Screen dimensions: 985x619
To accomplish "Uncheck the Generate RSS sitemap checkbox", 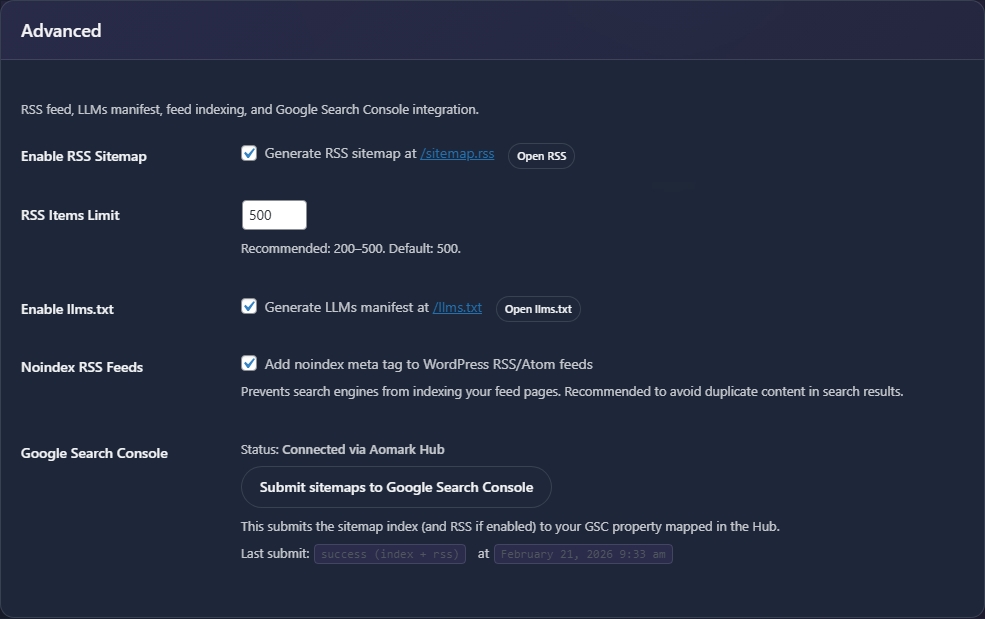I will (249, 152).
